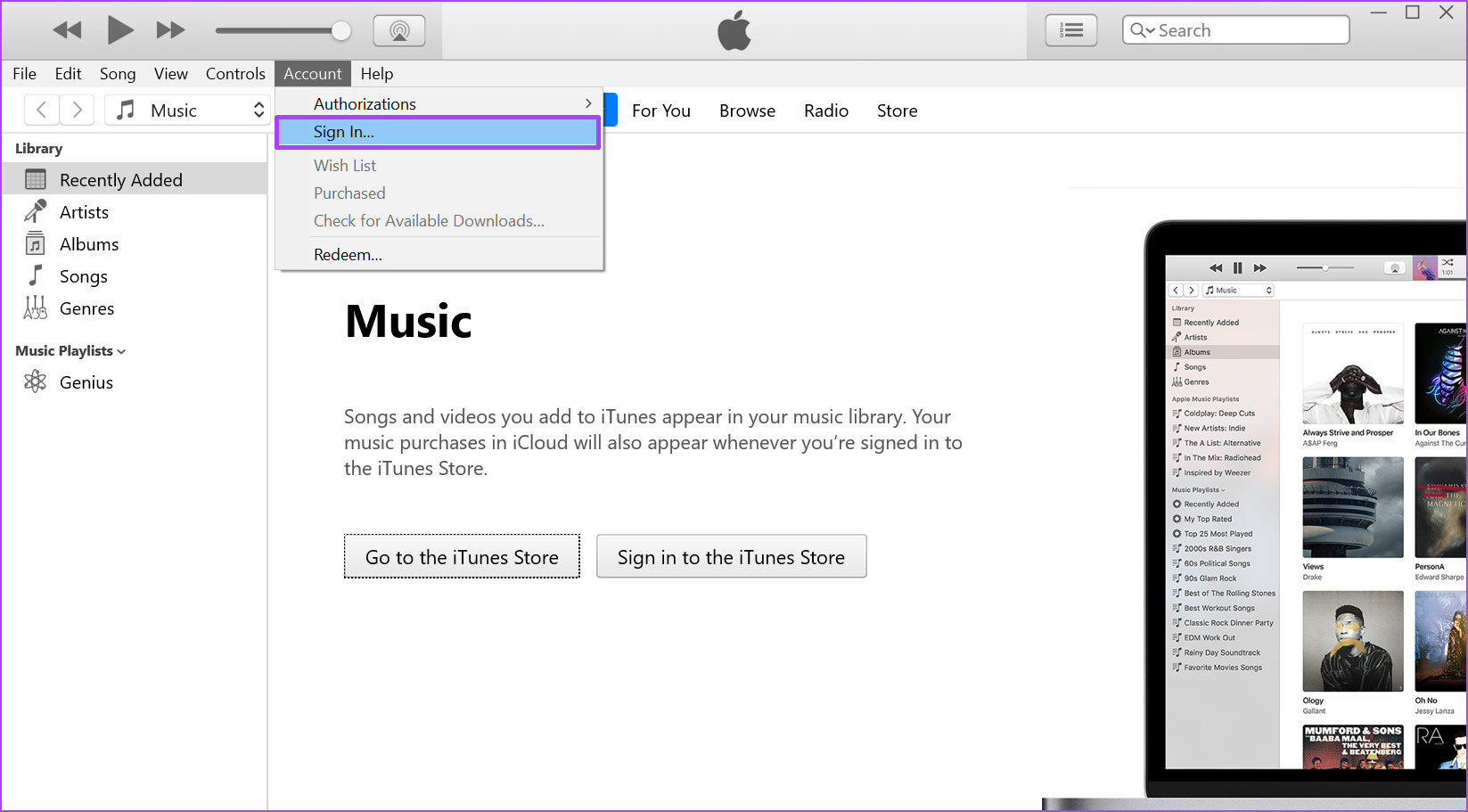Switch to the Browse tab
Screen dimensions: 1468x812
pos(747,111)
